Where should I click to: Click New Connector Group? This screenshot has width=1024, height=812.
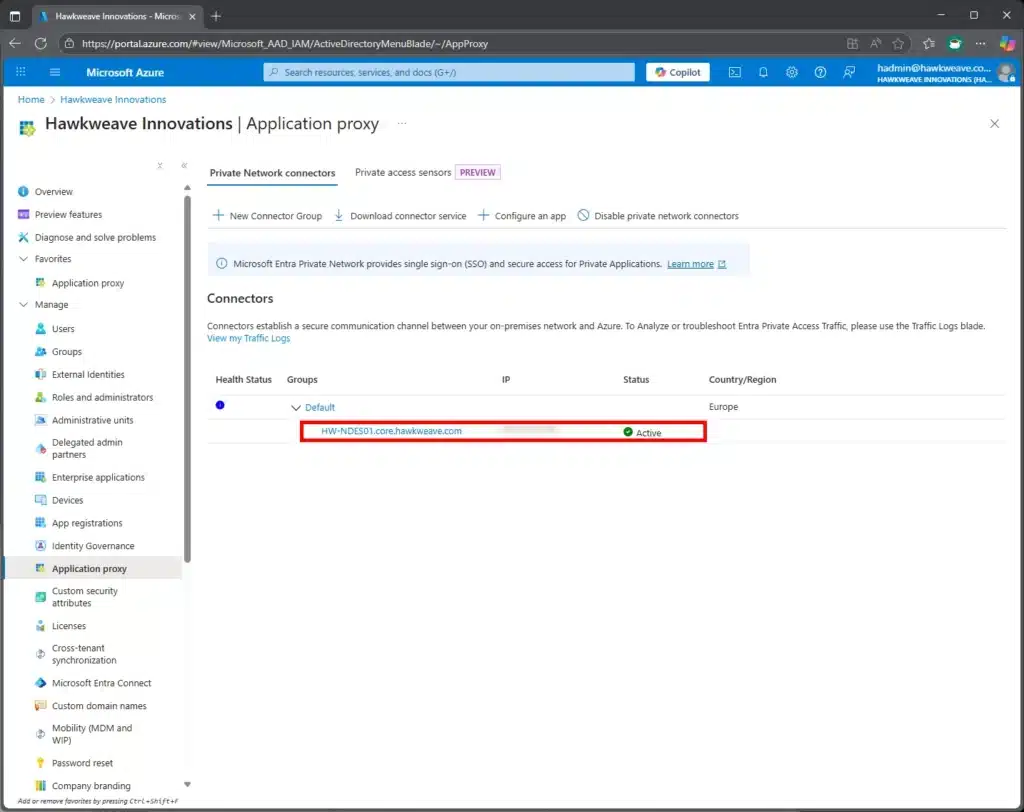click(x=267, y=216)
